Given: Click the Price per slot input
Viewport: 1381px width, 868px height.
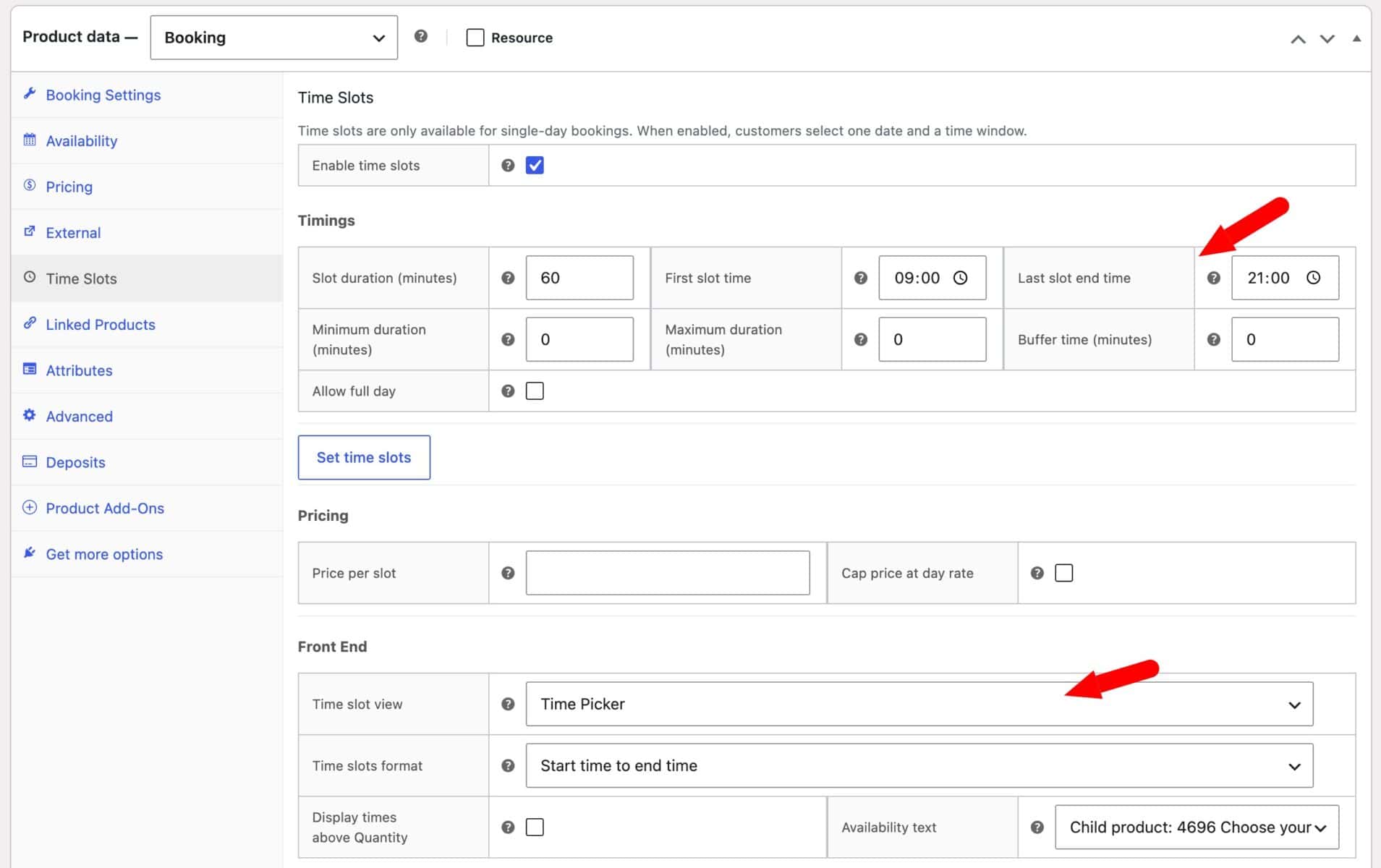Looking at the screenshot, I should pos(668,573).
